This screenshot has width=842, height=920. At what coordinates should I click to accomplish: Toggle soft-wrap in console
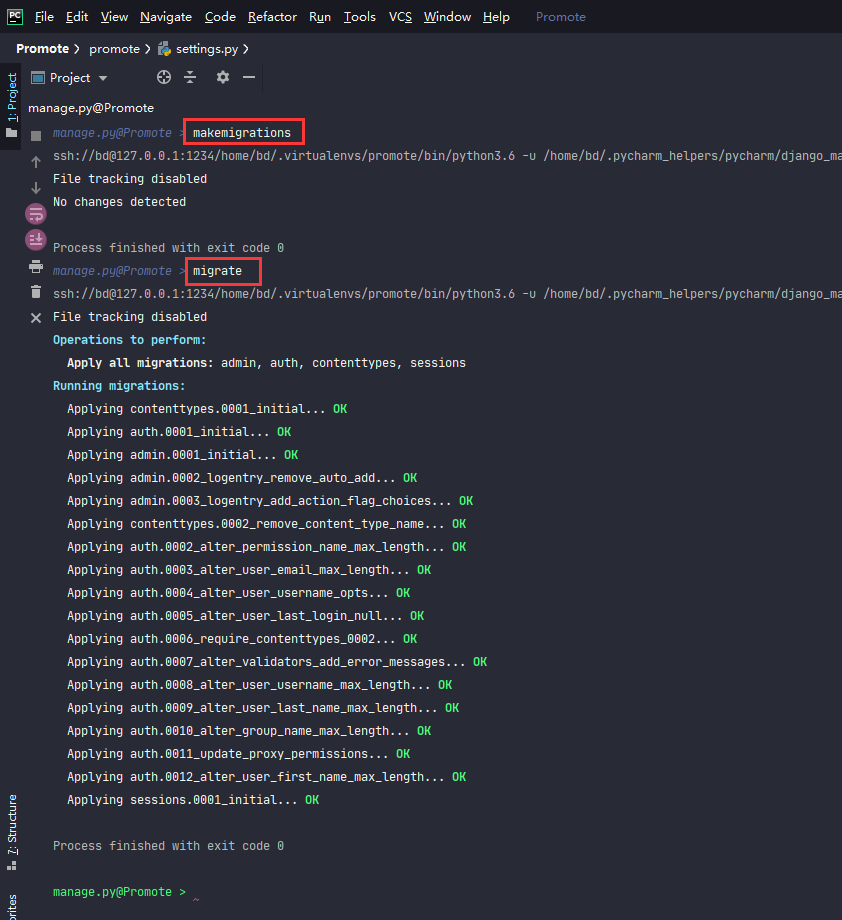point(36,214)
